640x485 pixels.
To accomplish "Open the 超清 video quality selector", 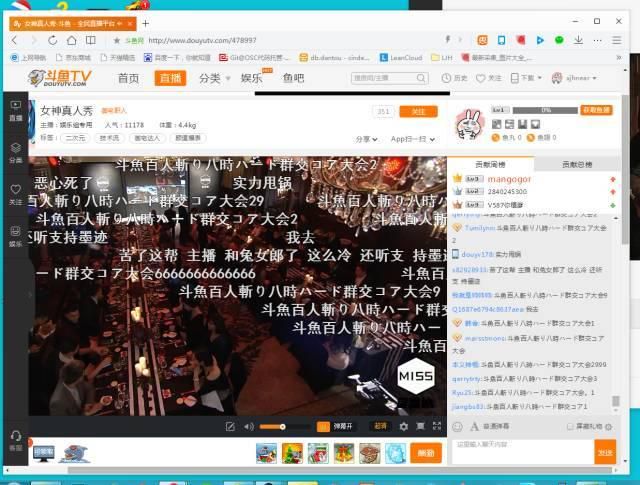I will tap(380, 426).
